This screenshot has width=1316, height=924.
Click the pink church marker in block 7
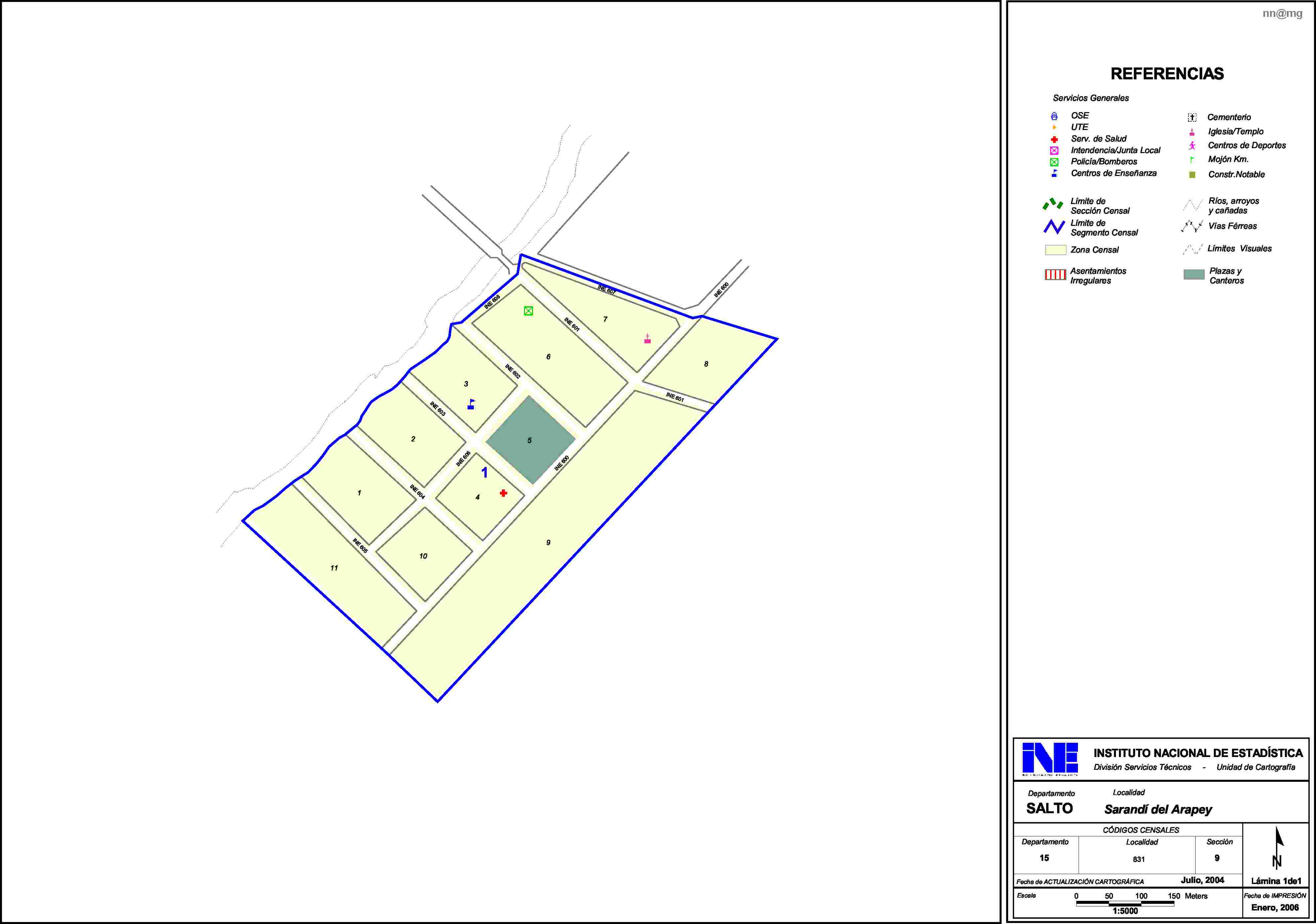click(647, 339)
